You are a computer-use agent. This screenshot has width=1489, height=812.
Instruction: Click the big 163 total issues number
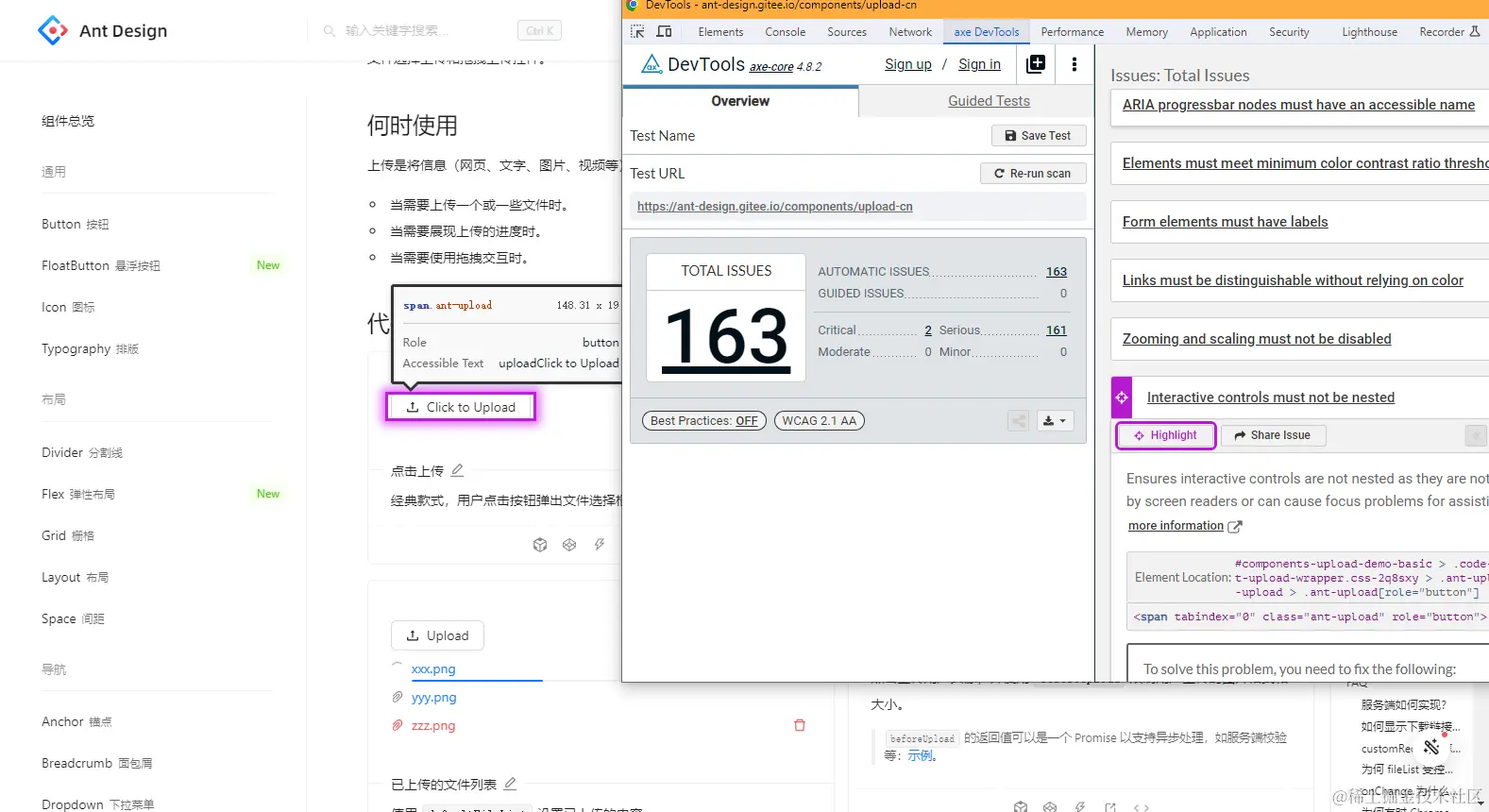pyautogui.click(x=726, y=337)
